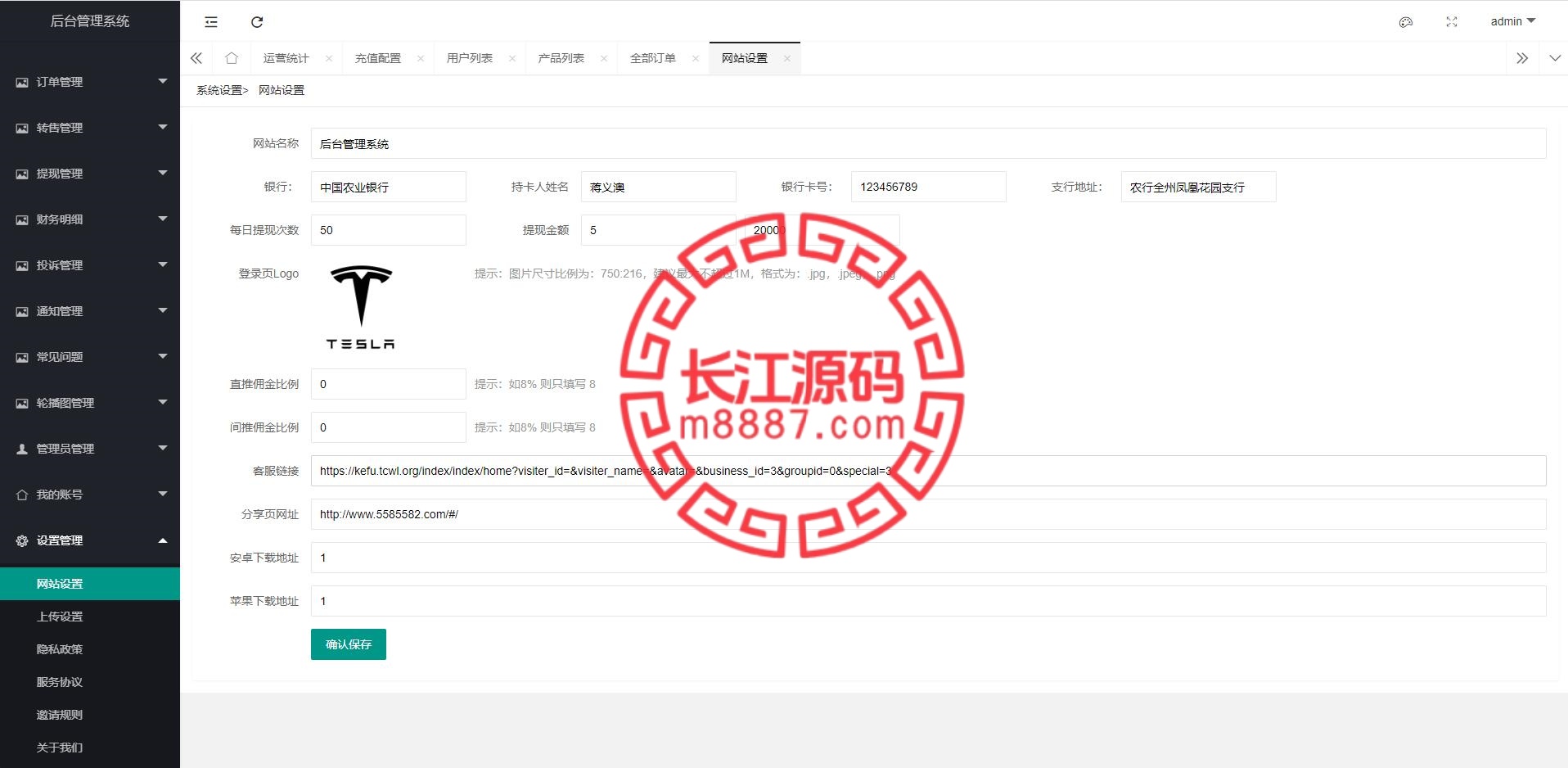
Task: Click the 财务明细 image icon
Action: tap(22, 219)
